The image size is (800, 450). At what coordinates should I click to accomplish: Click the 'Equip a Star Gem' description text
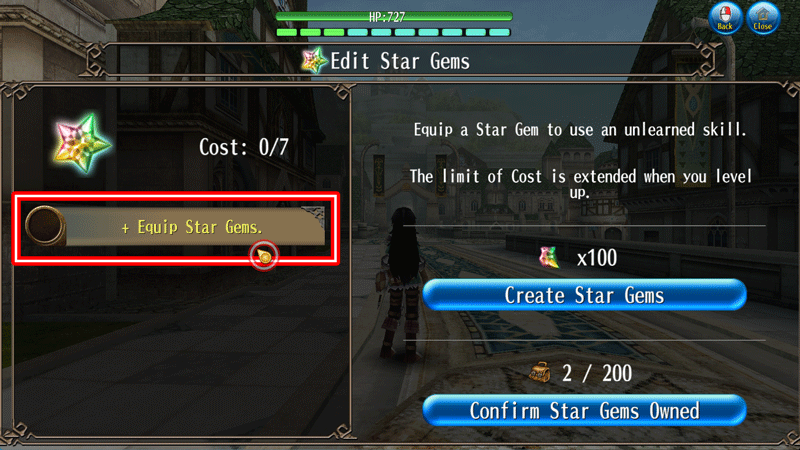(x=580, y=130)
